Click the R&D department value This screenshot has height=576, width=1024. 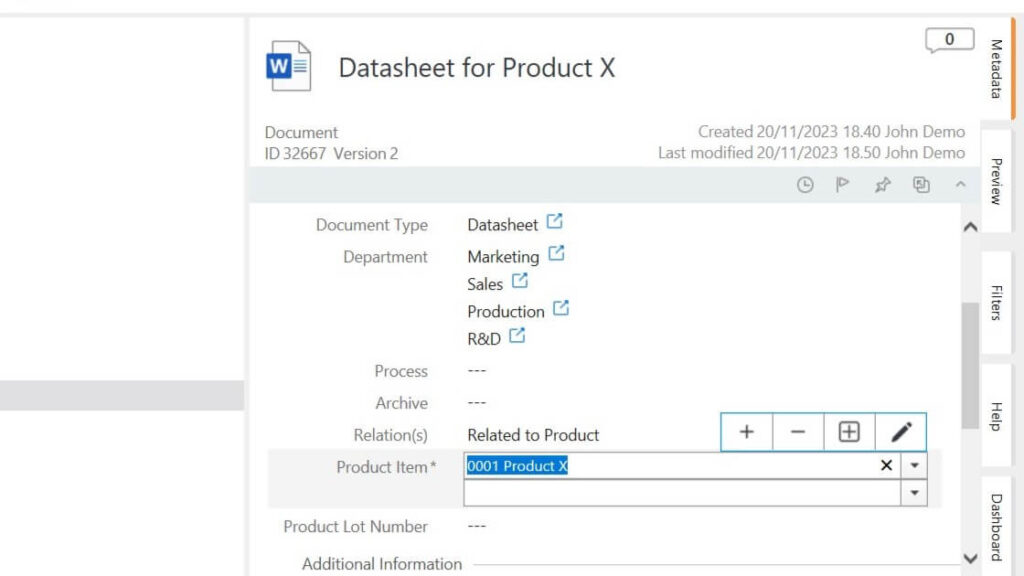(484, 339)
